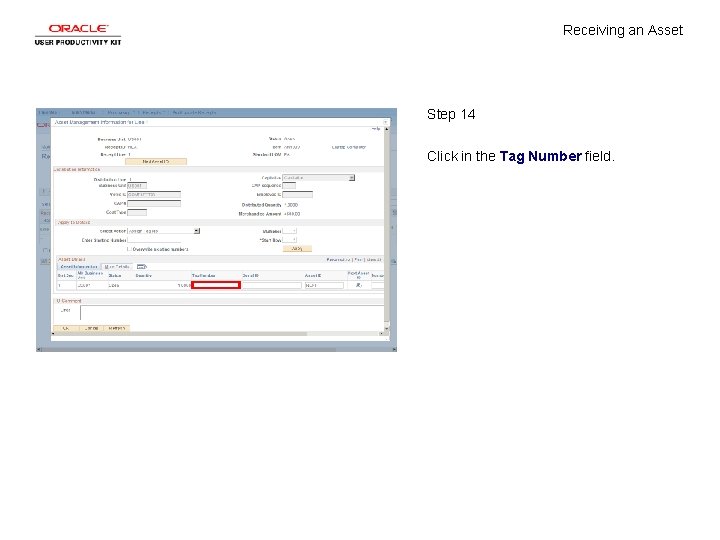Click the Refresh button

click(x=117, y=328)
